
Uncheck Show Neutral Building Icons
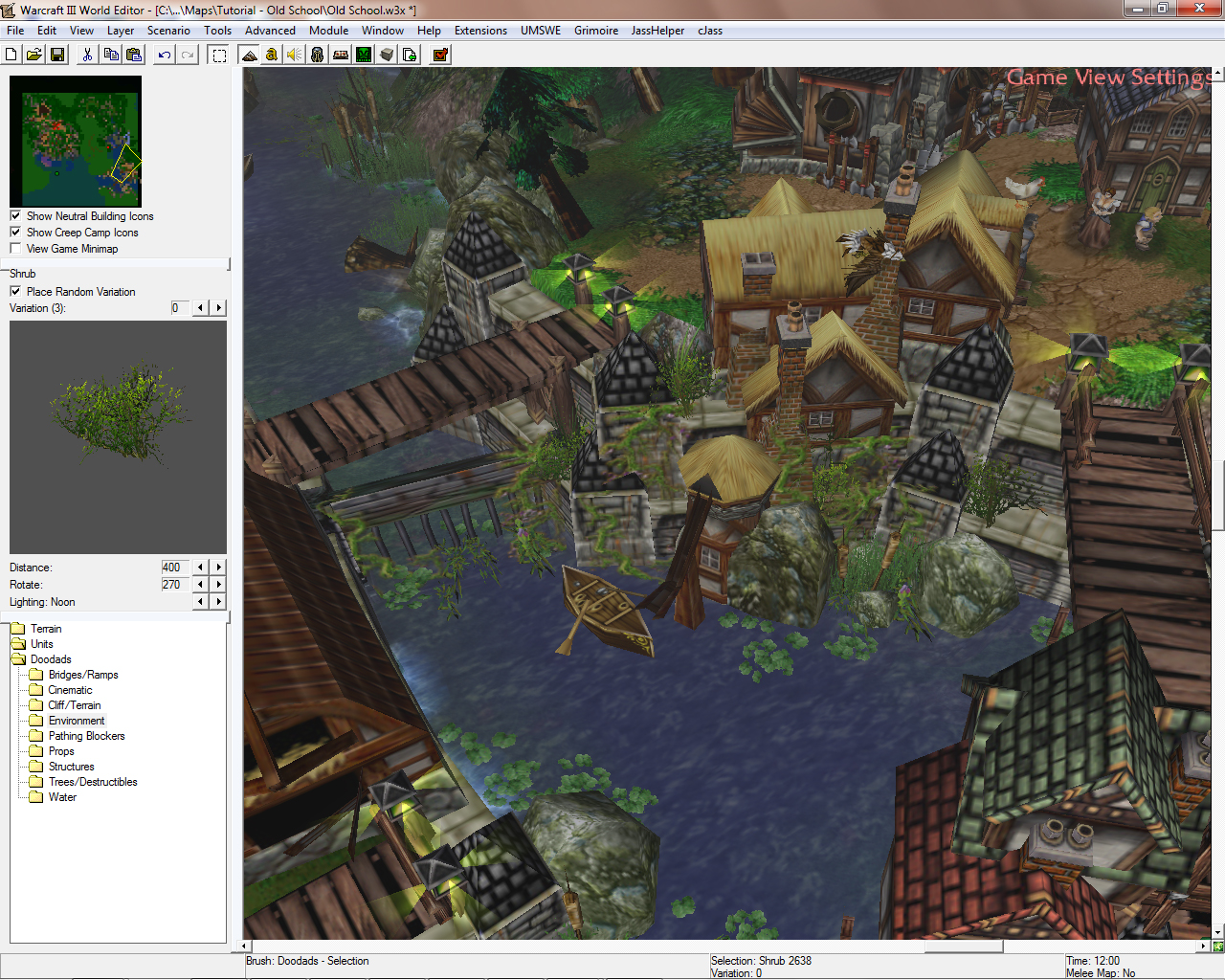point(15,216)
